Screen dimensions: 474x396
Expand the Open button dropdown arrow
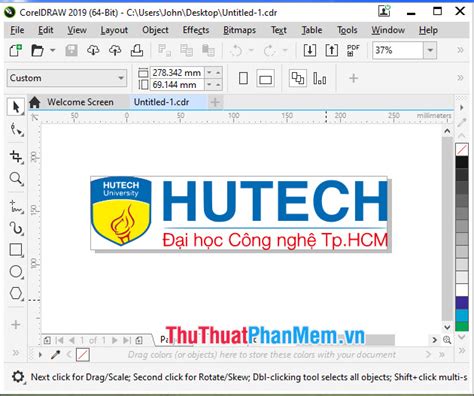(x=53, y=51)
